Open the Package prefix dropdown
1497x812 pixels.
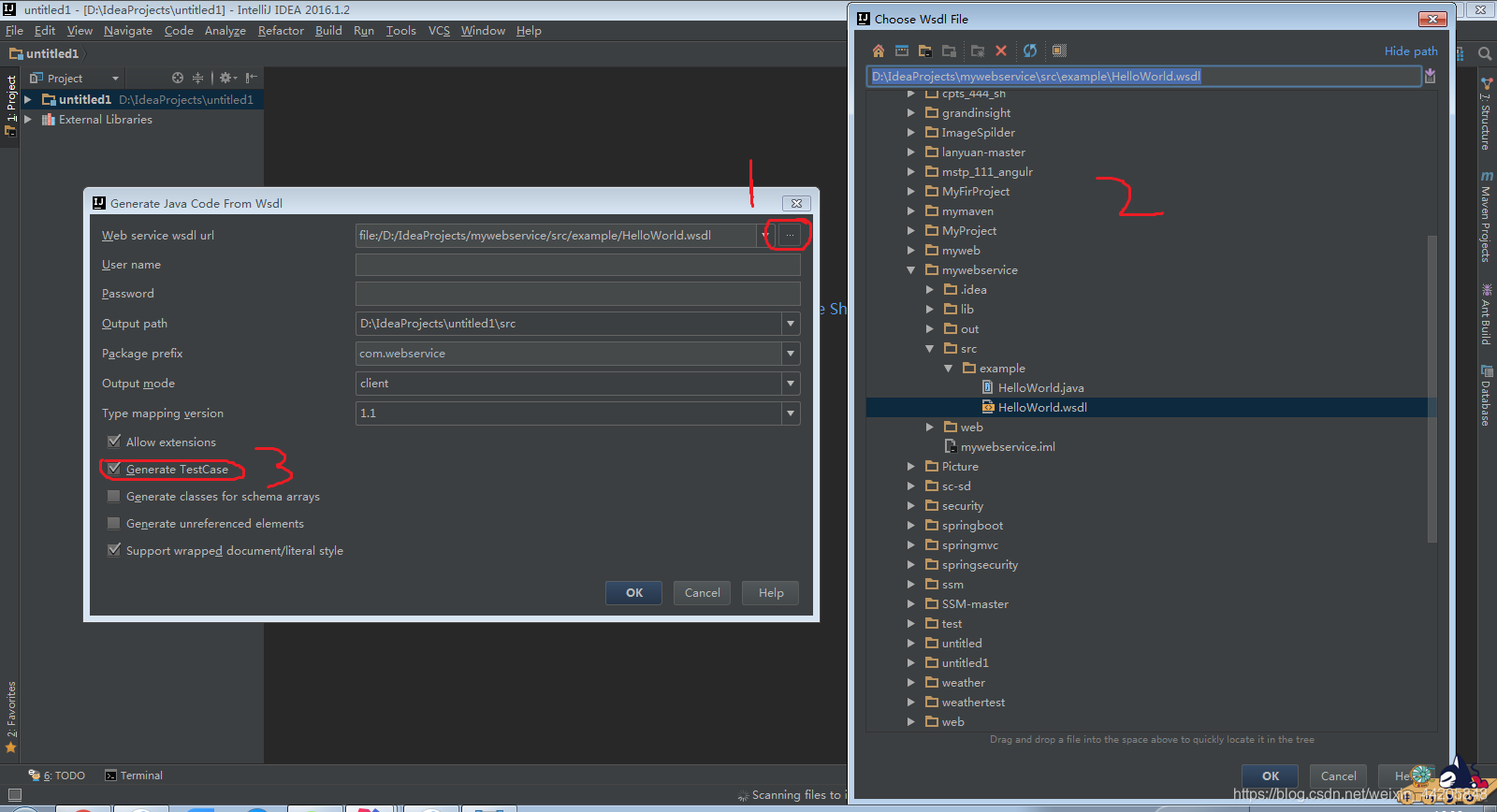(791, 354)
